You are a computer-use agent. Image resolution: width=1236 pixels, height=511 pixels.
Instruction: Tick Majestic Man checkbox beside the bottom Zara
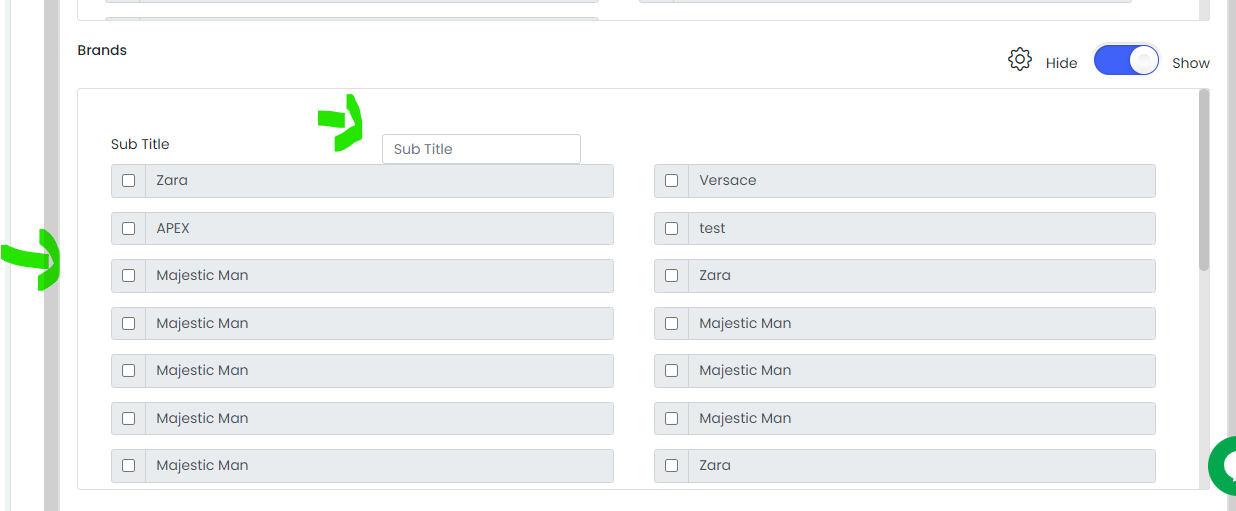128,466
